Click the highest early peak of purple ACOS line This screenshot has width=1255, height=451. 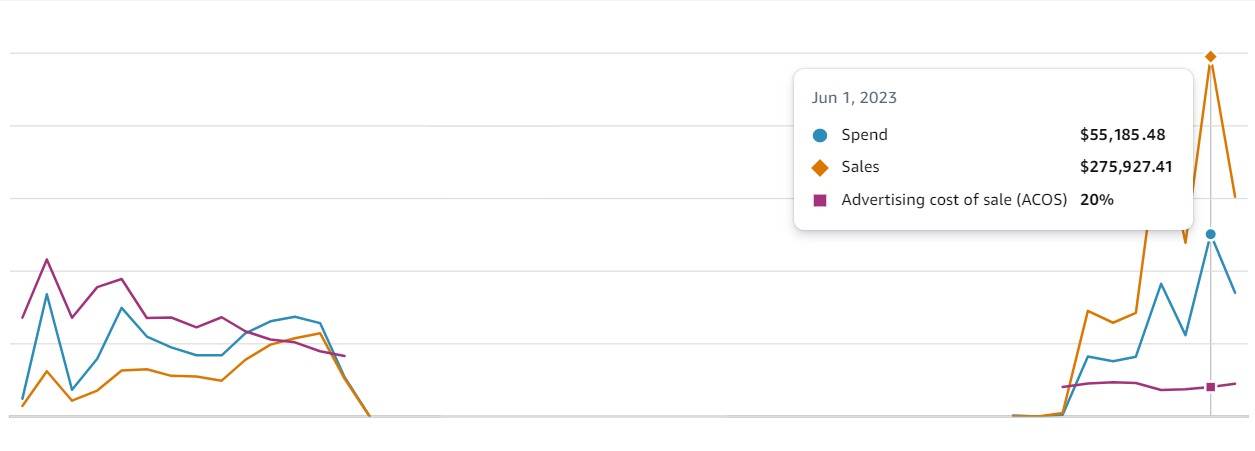(x=47, y=260)
